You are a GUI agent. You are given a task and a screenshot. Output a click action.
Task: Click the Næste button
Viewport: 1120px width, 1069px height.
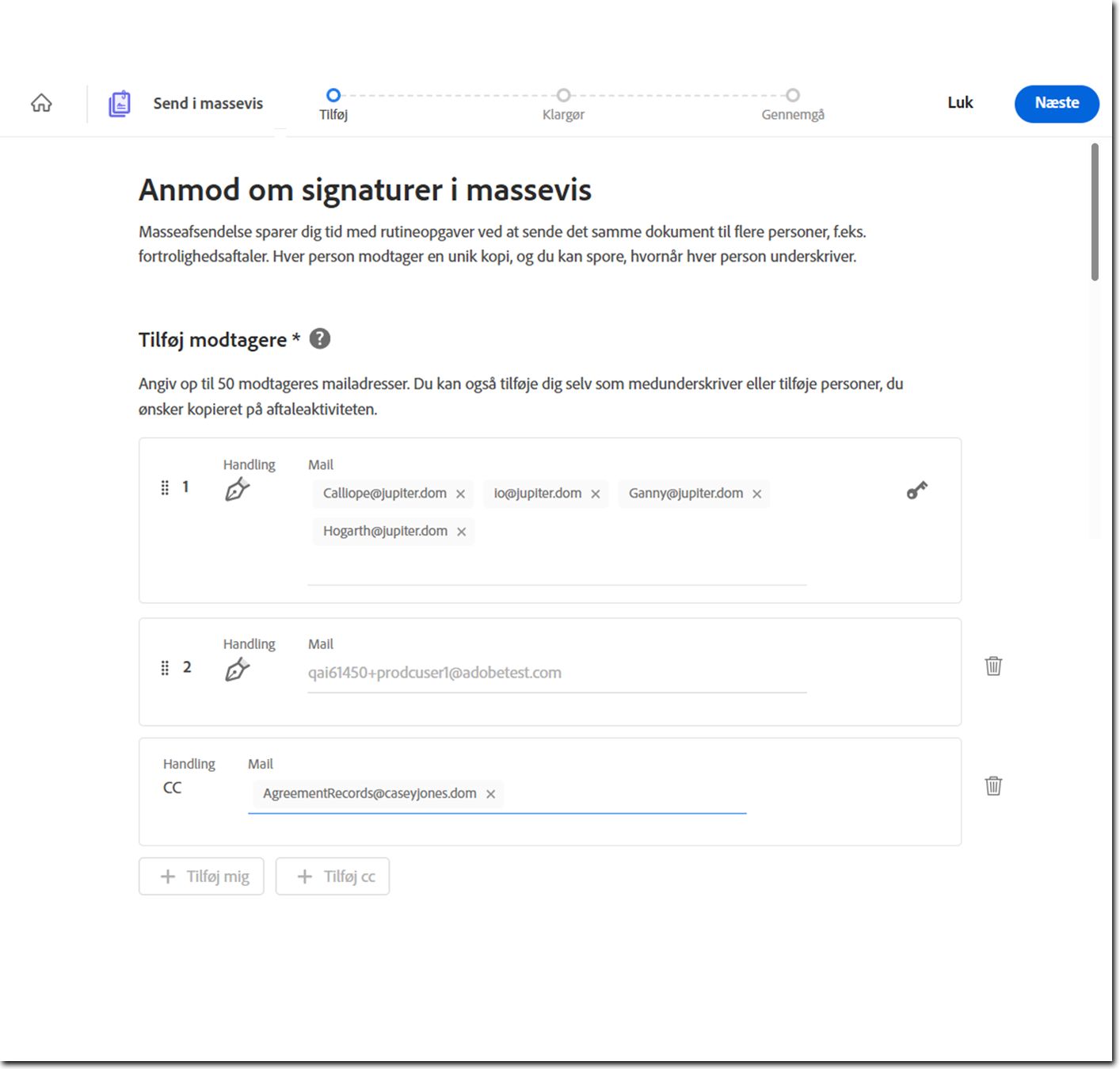(1057, 104)
